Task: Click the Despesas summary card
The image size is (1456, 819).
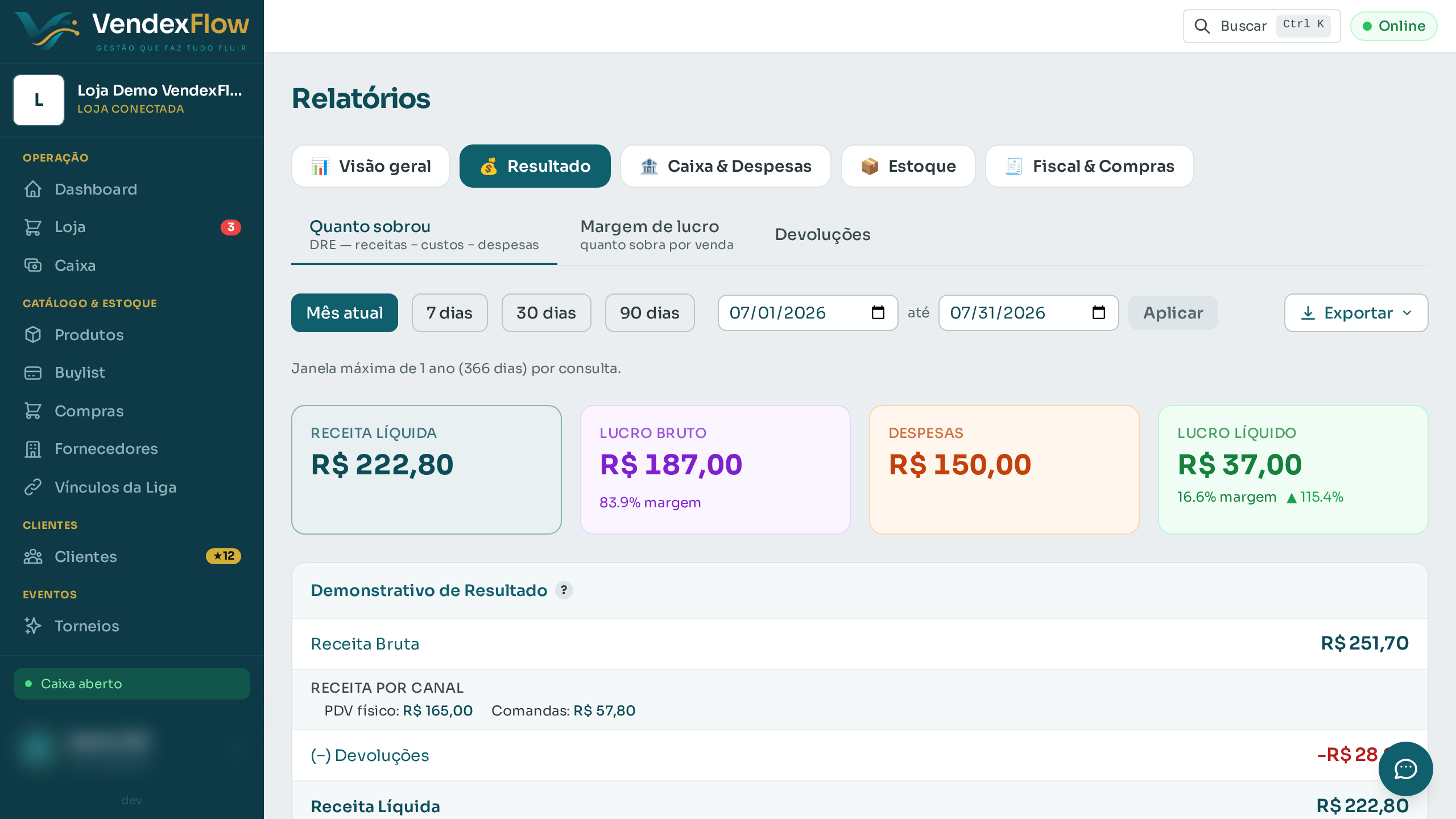Action: click(x=1004, y=470)
